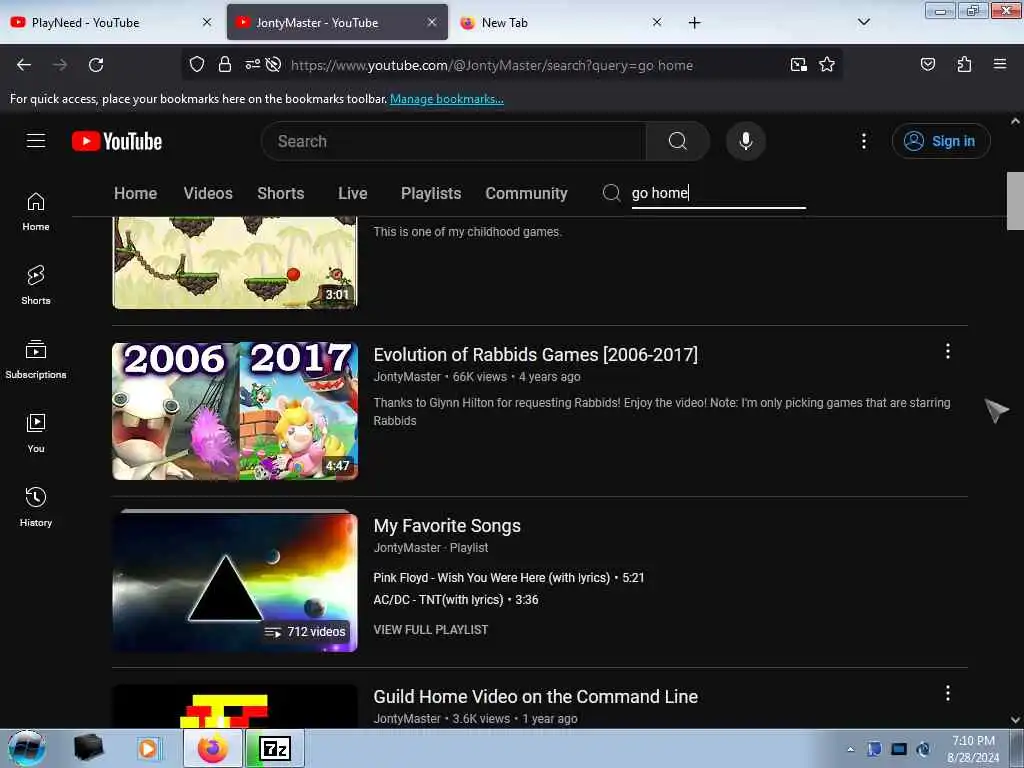Click the main search magnifier button
The height and width of the screenshot is (768, 1024).
click(x=677, y=141)
